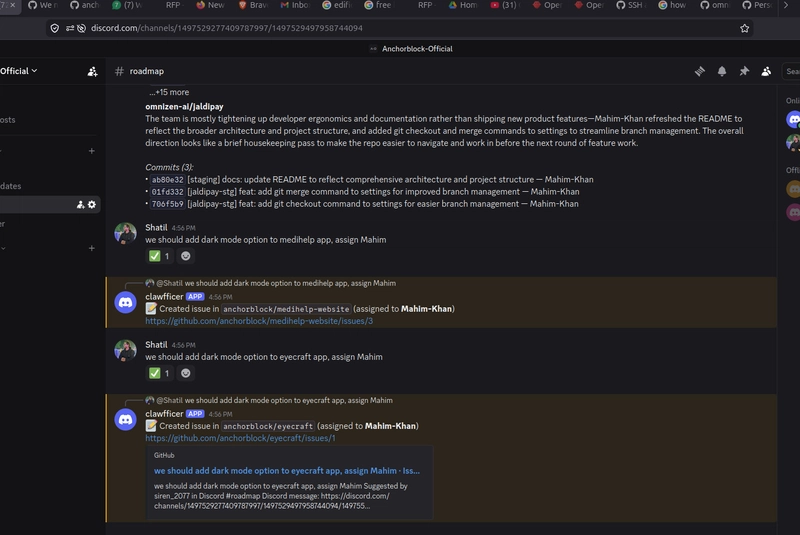Viewport: 800px width, 535px height.
Task: Switch to the 'SSH' GitHub tab
Action: 631,5
